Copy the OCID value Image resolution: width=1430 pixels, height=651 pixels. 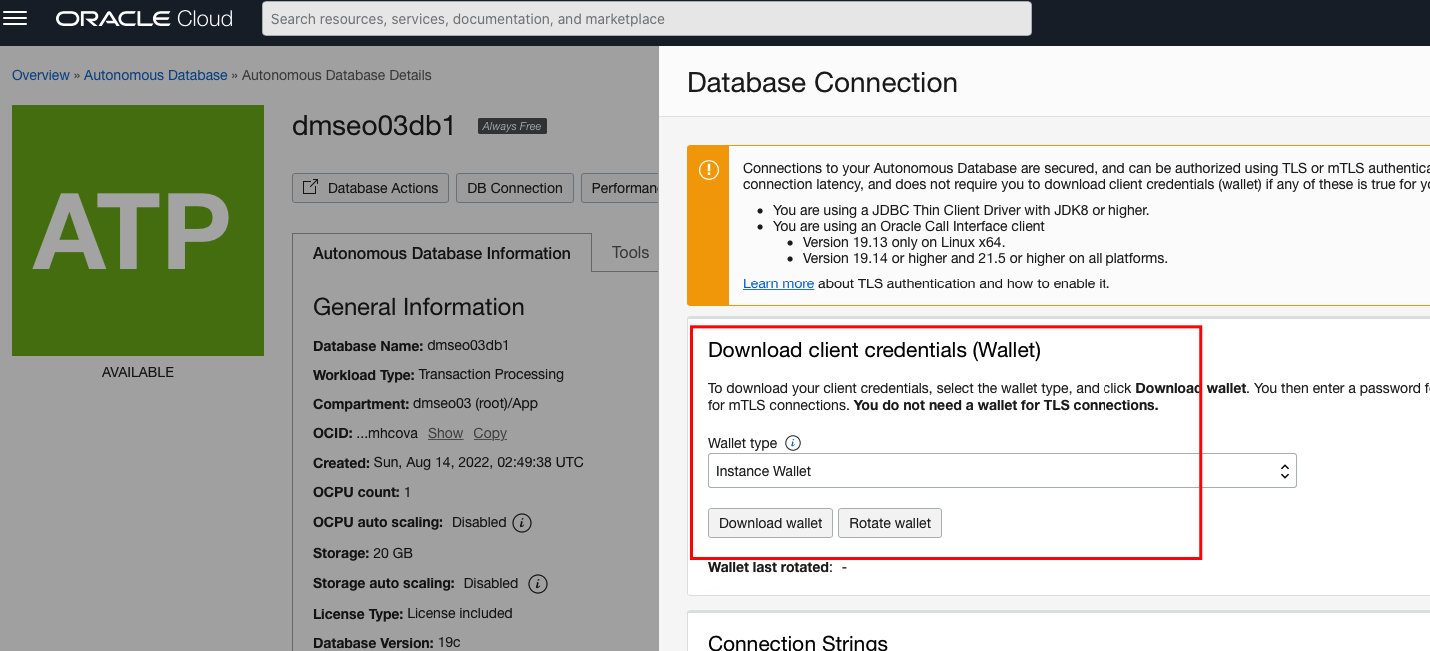tap(490, 433)
